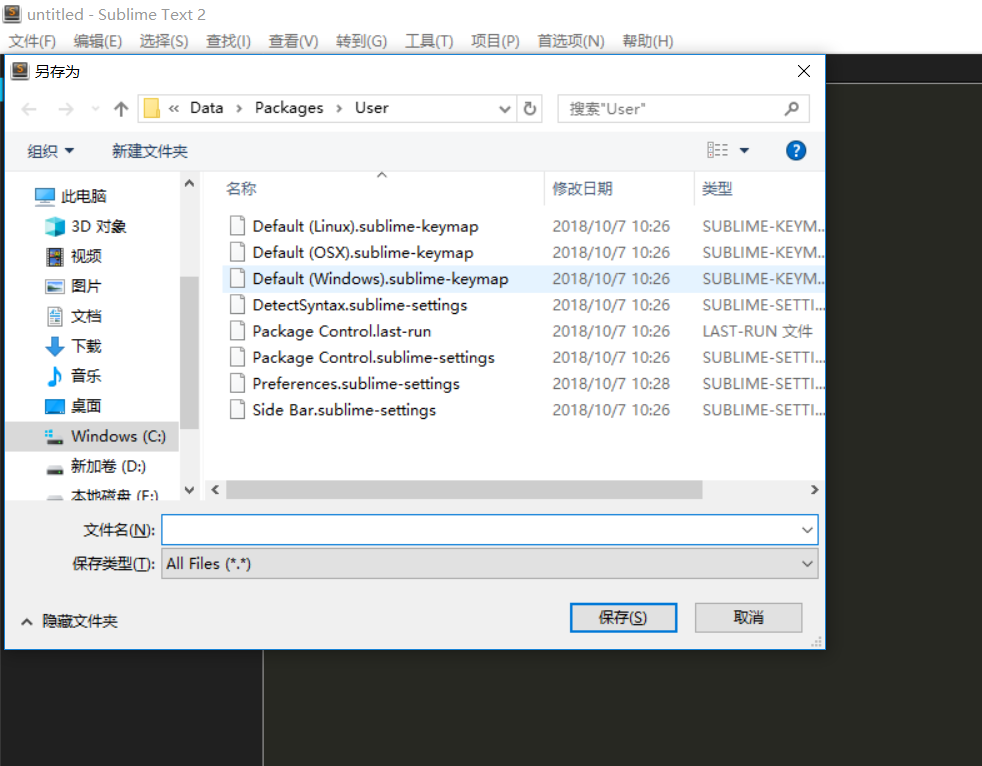
Task: Click the 下载 blue arrow icon
Action: pos(54,346)
